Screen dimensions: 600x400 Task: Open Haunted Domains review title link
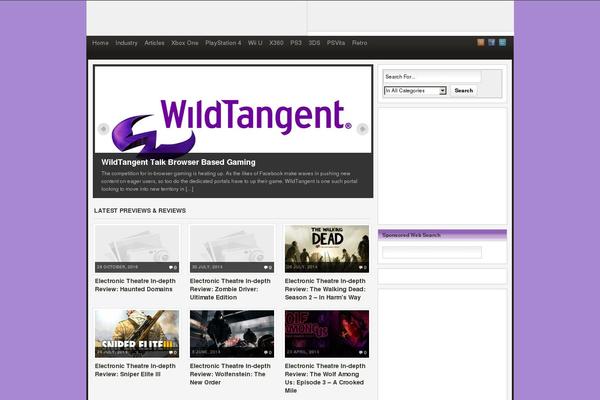click(x=135, y=285)
